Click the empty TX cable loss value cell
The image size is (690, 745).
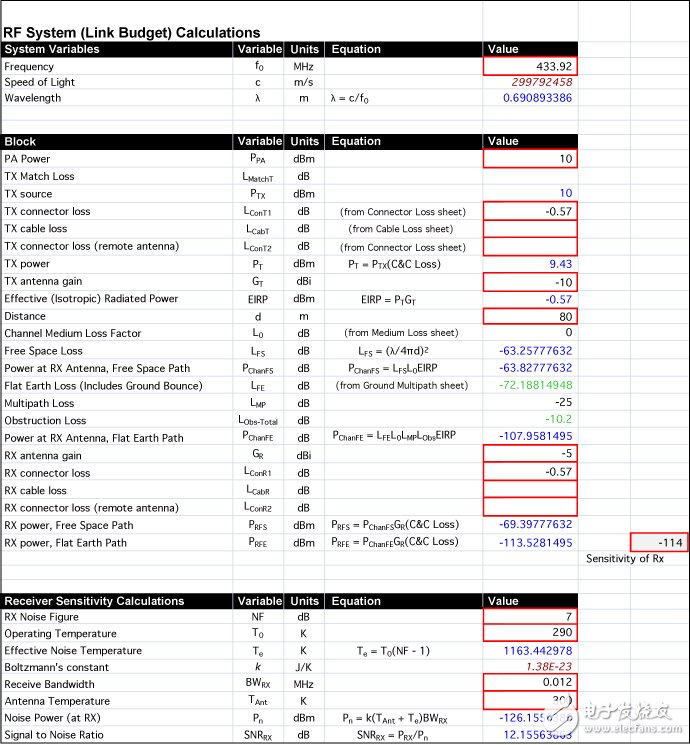530,228
